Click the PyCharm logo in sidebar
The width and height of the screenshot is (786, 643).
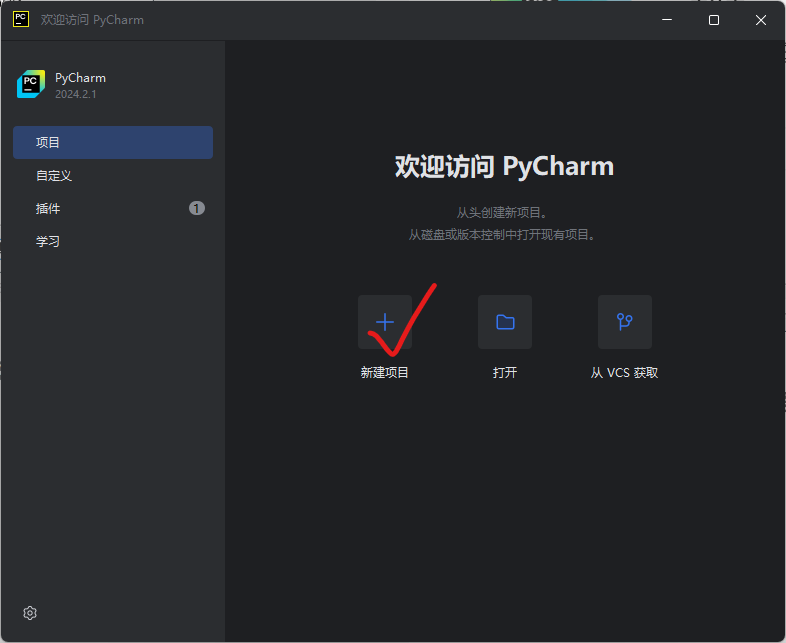(31, 84)
